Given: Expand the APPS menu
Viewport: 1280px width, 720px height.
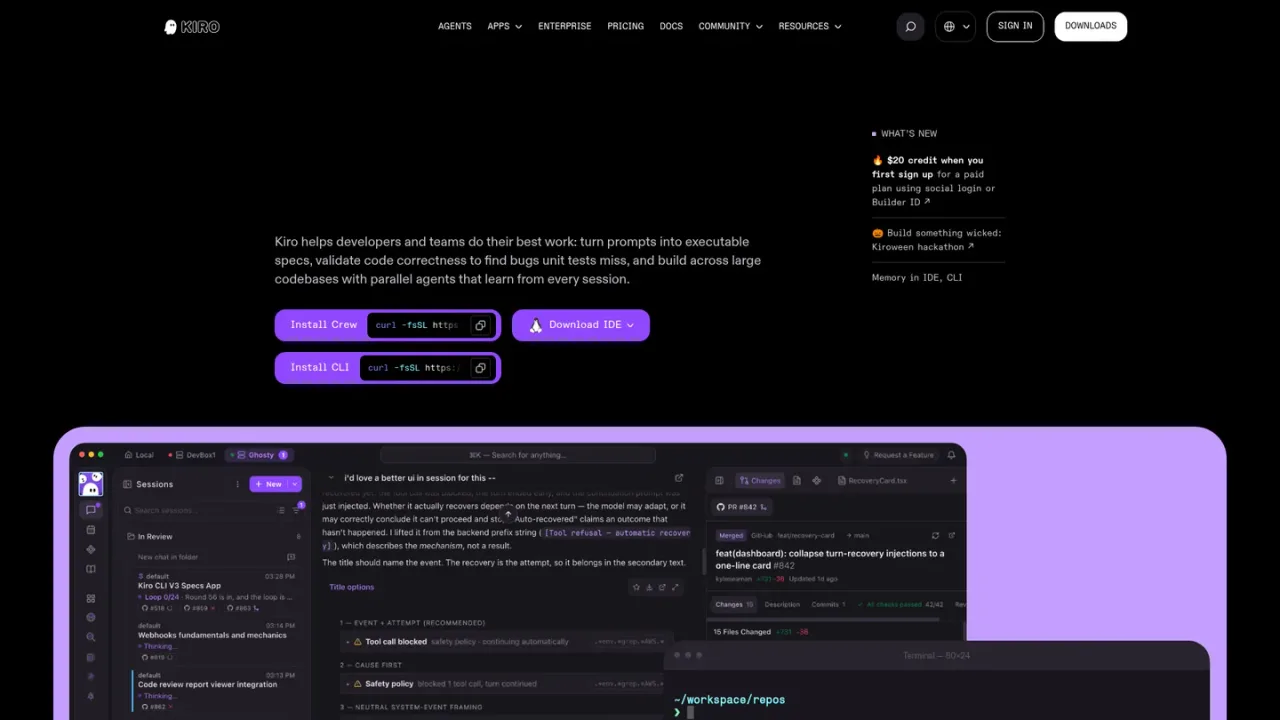Looking at the screenshot, I should click(504, 27).
